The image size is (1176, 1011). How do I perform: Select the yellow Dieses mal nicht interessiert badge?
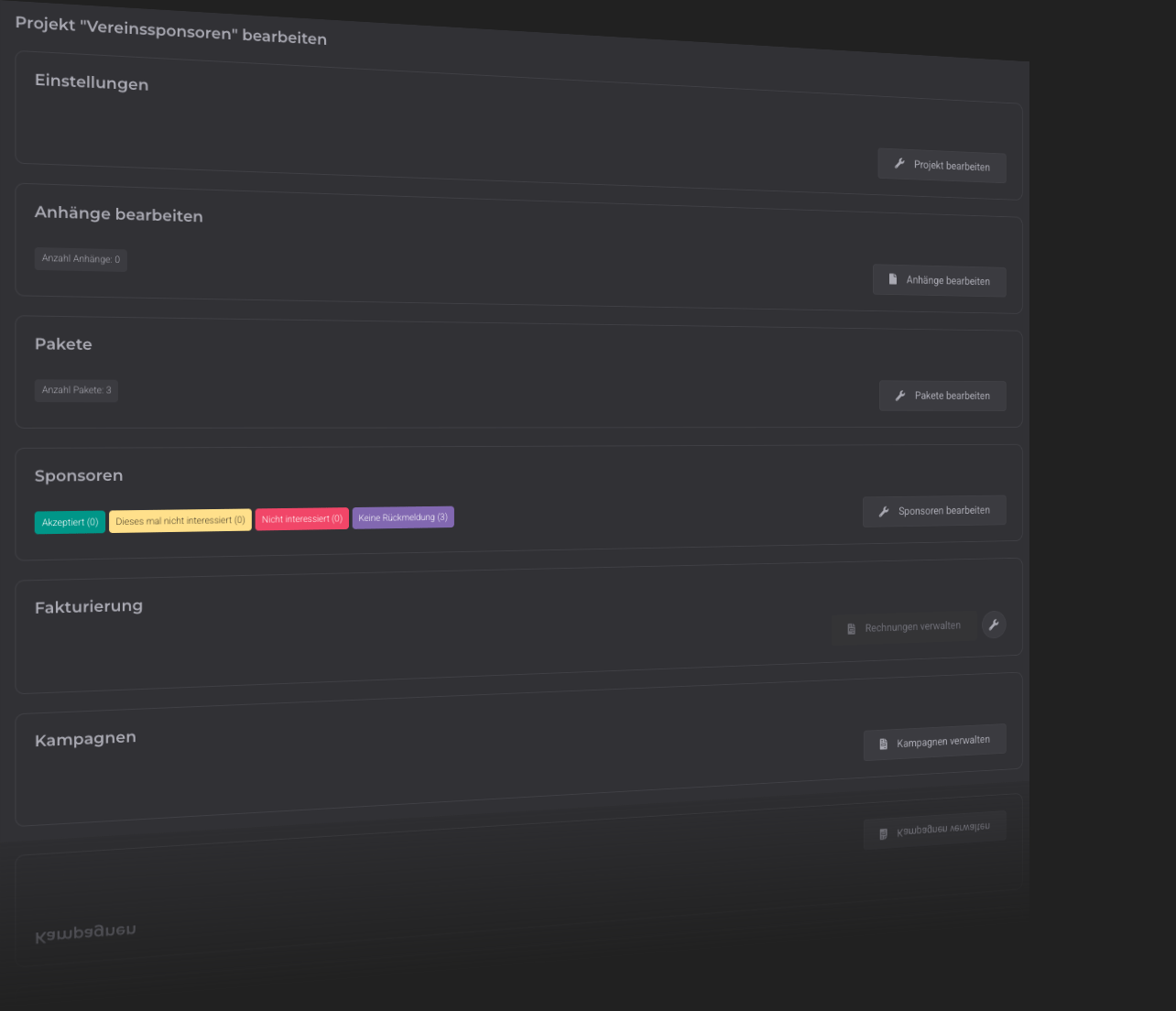[180, 520]
